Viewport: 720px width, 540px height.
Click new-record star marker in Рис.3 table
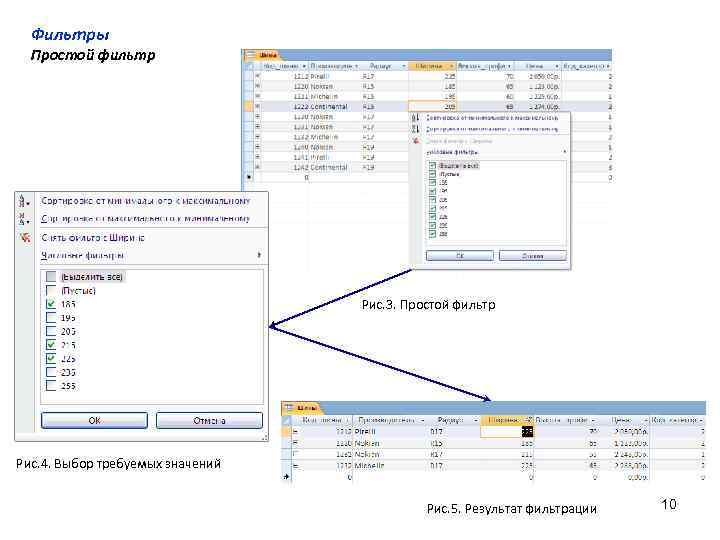pyautogui.click(x=249, y=177)
